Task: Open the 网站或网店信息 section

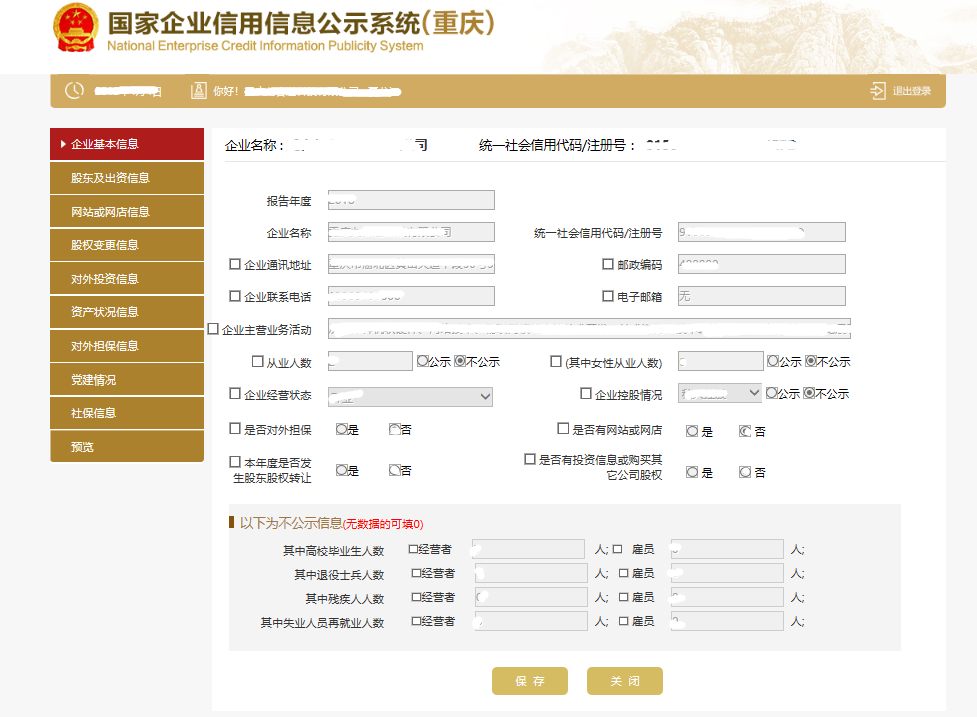Action: tap(127, 211)
